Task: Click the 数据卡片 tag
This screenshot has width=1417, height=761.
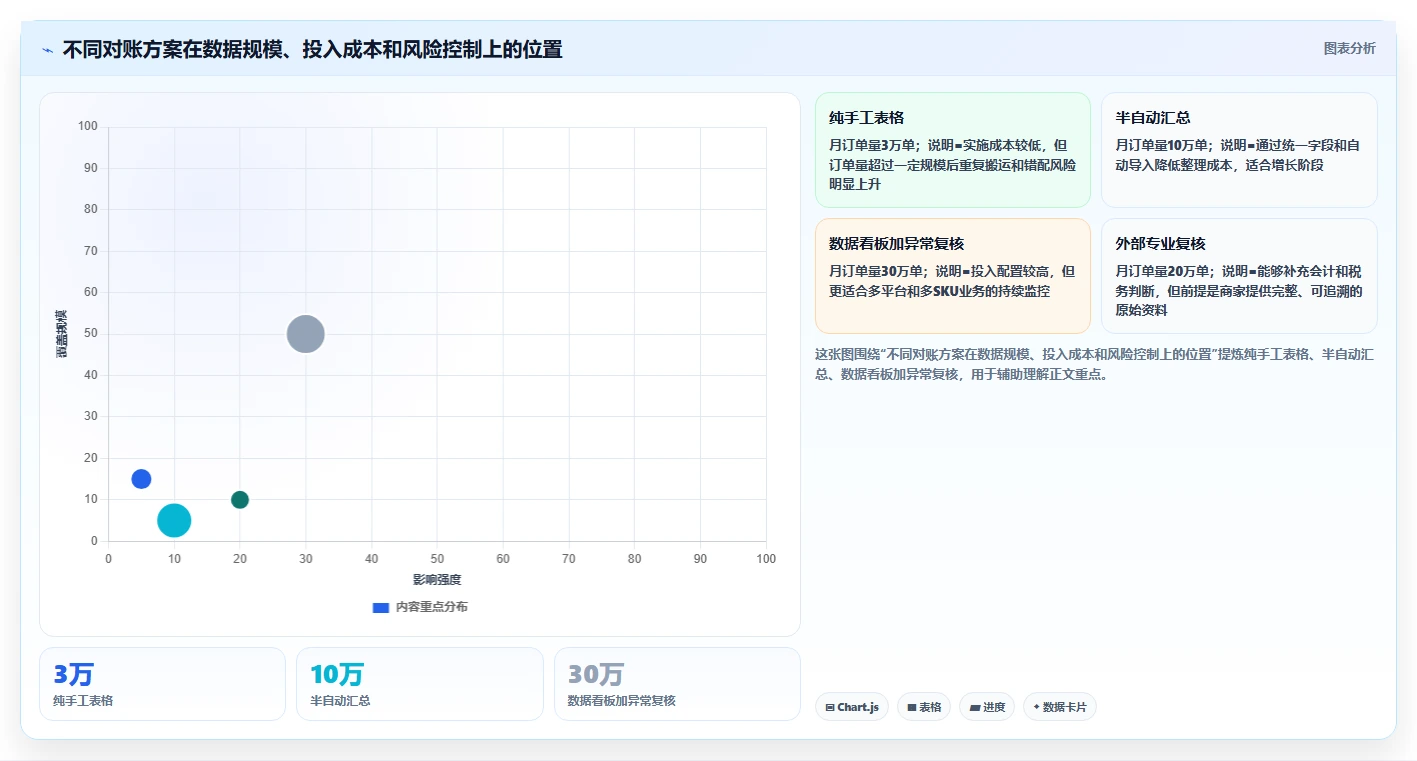Action: point(1059,707)
